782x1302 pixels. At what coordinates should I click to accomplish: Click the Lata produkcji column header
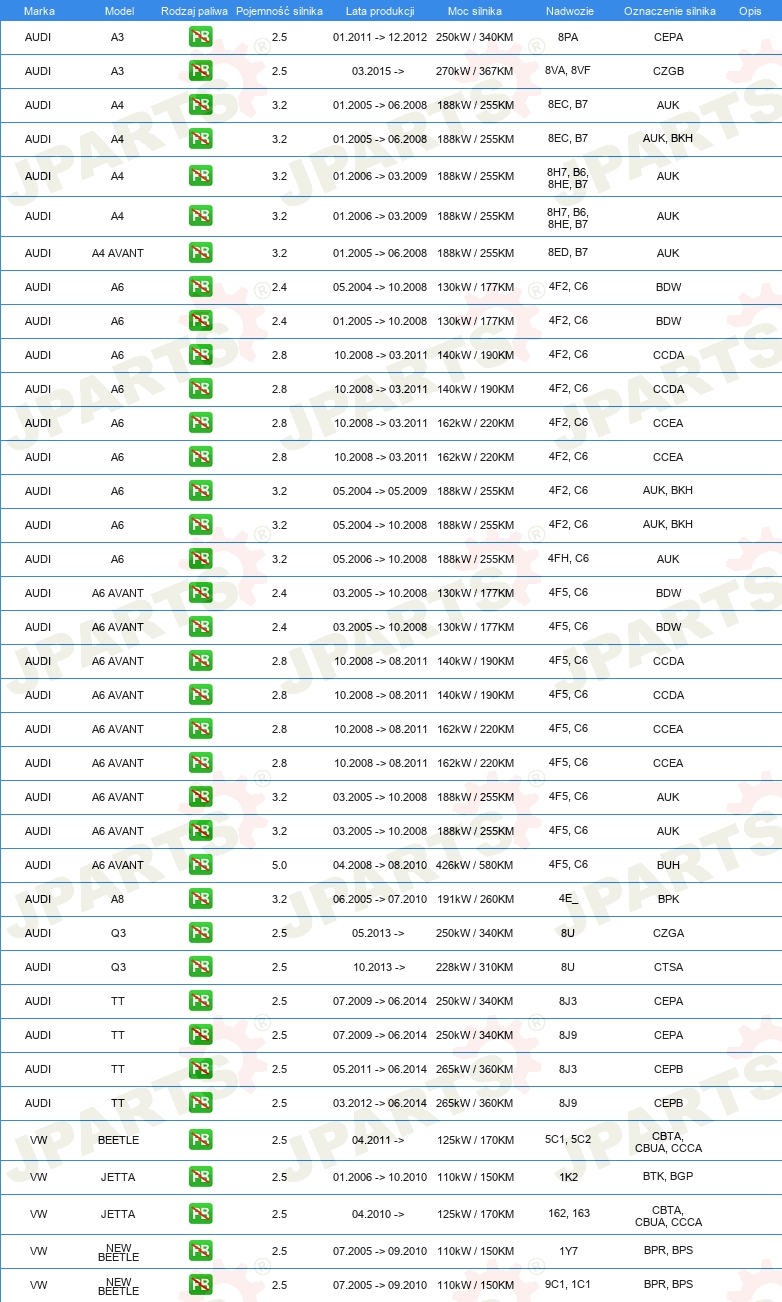tap(380, 10)
